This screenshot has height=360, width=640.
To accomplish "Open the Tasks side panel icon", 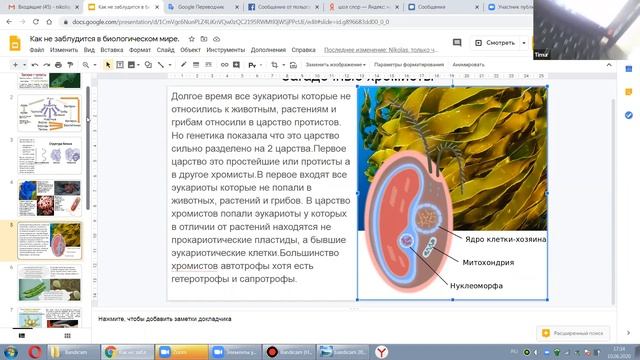I will pos(629,116).
